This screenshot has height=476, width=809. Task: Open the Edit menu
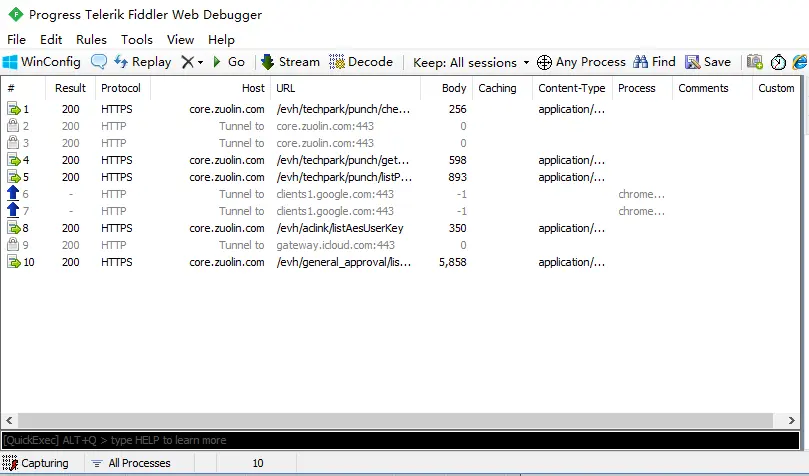coord(51,40)
